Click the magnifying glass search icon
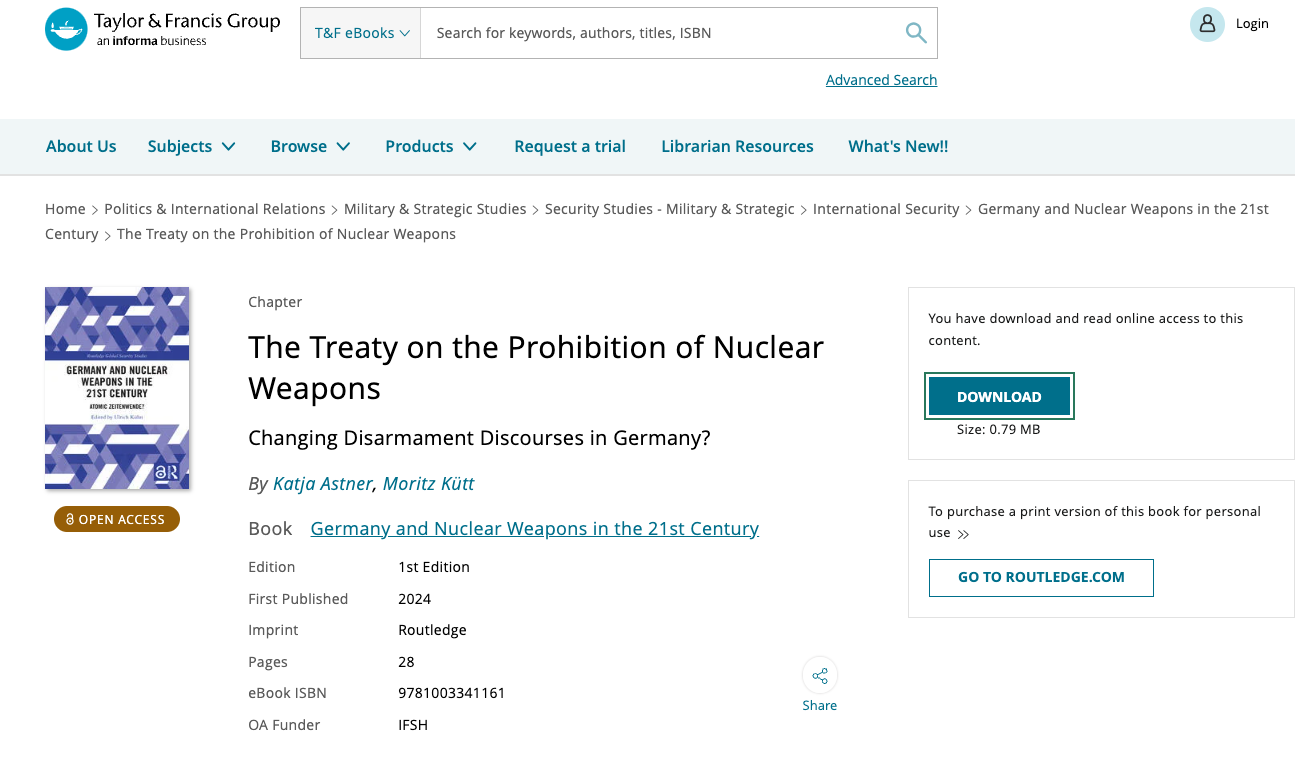Viewport: 1295px width, 769px height. 916,33
